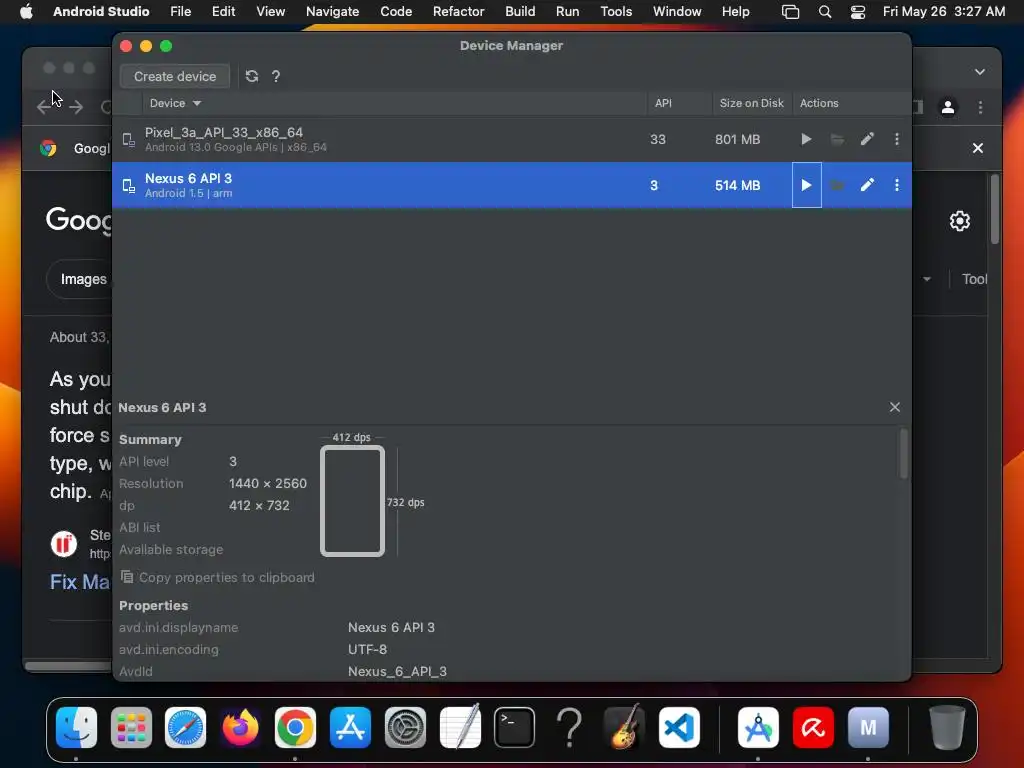Screen dimensions: 1024x768
Task: Copy properties to clipboard
Action: (x=218, y=577)
